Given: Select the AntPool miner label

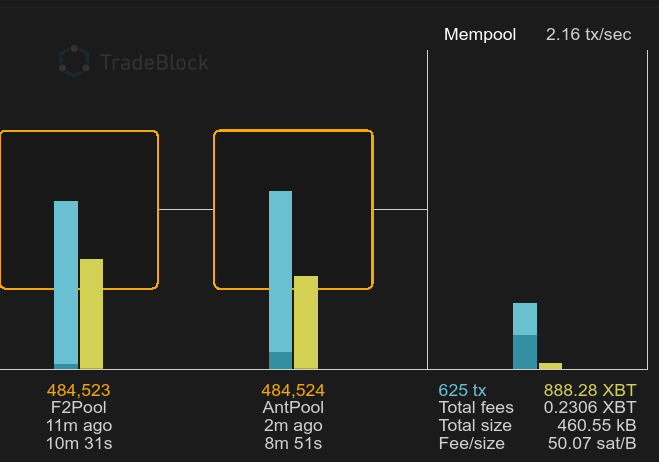Looking at the screenshot, I should click(x=293, y=408).
